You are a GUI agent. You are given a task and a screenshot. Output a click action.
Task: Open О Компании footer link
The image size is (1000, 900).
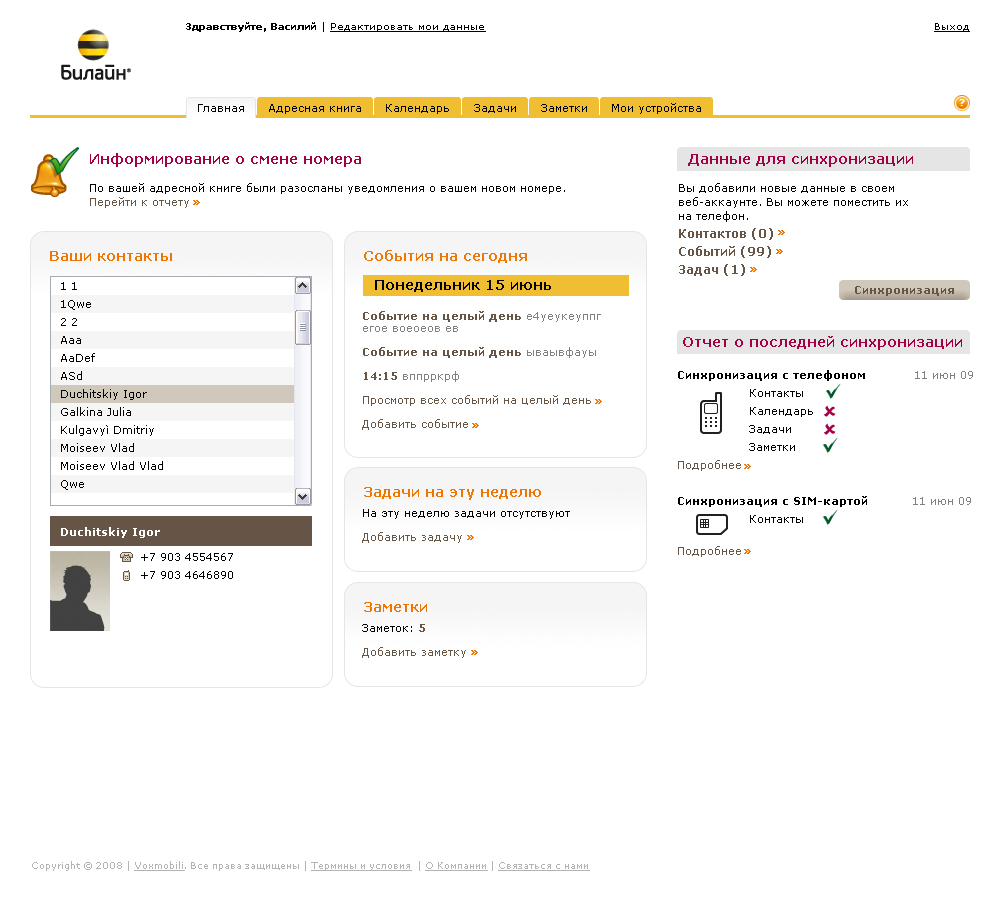click(456, 866)
